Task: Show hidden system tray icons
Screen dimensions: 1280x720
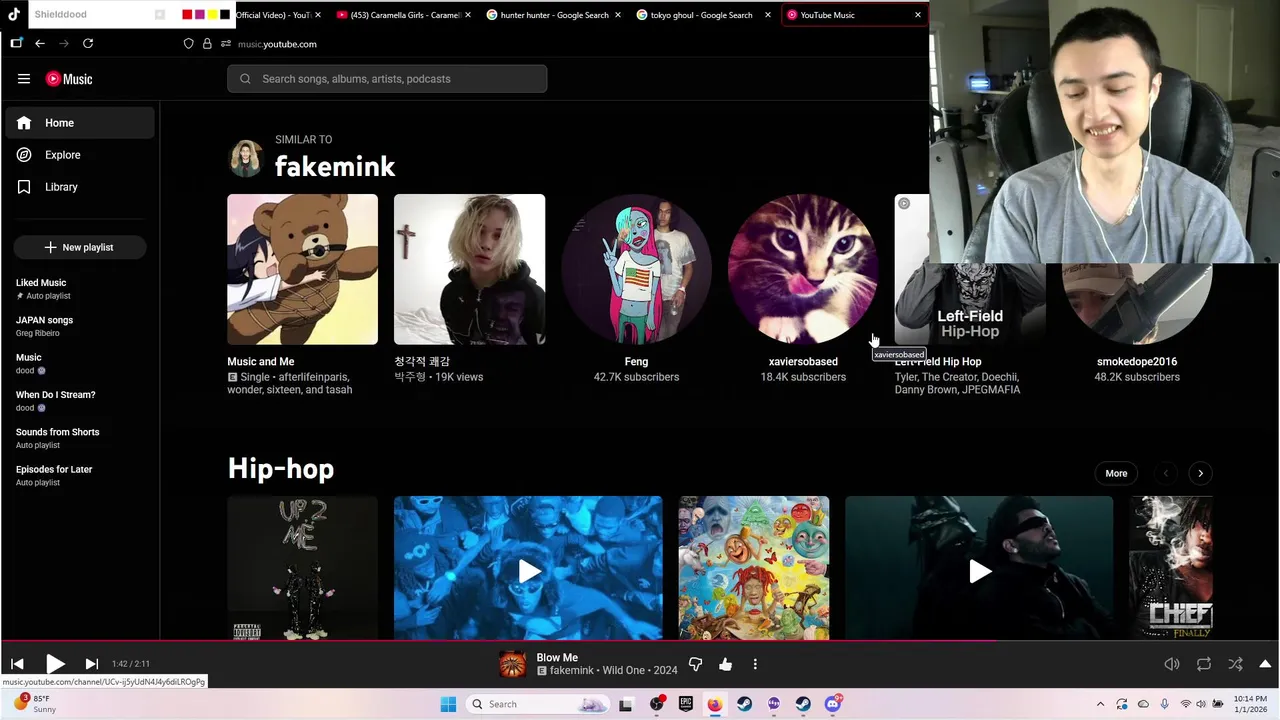Action: 1100,704
